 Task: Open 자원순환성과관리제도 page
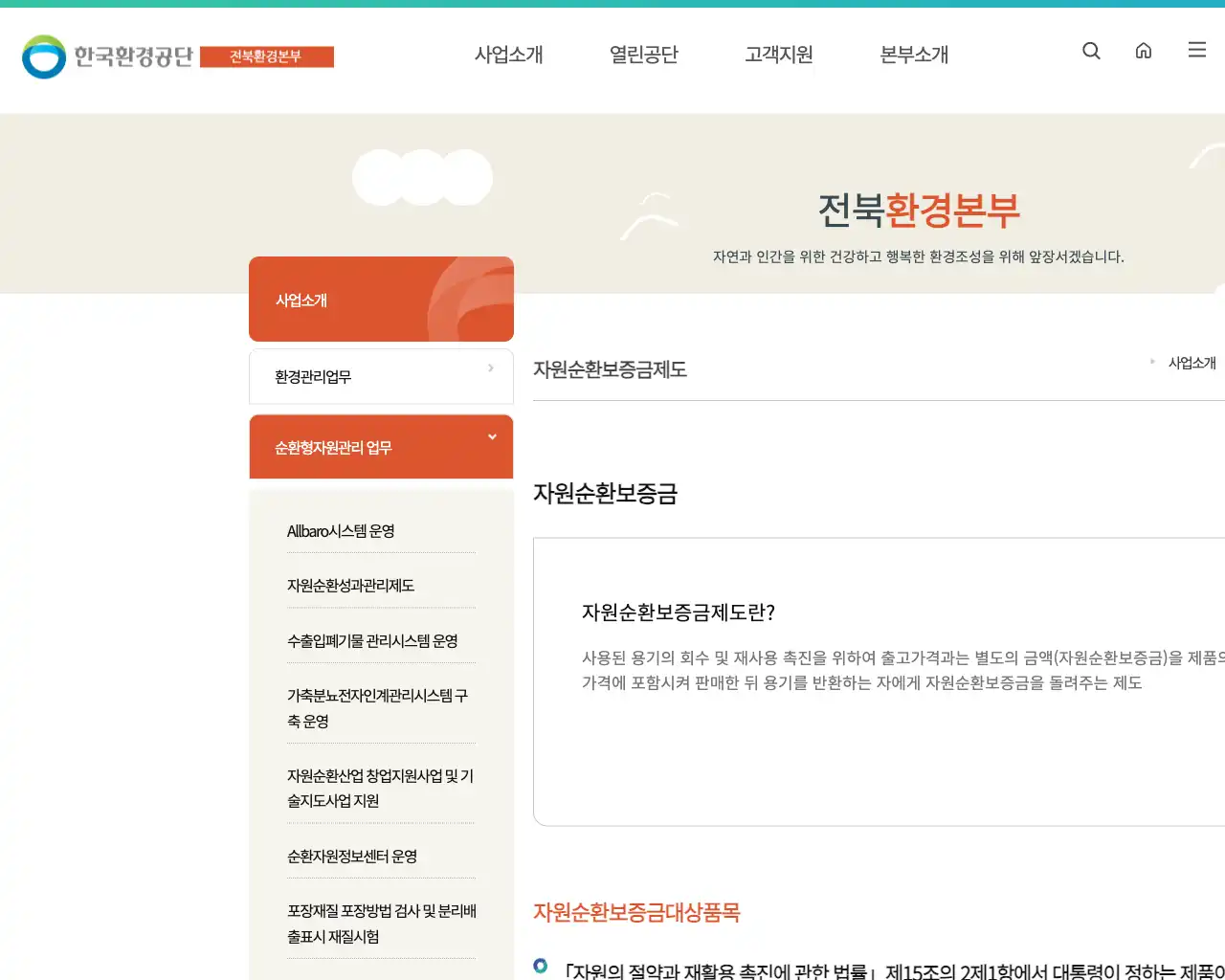[349, 585]
